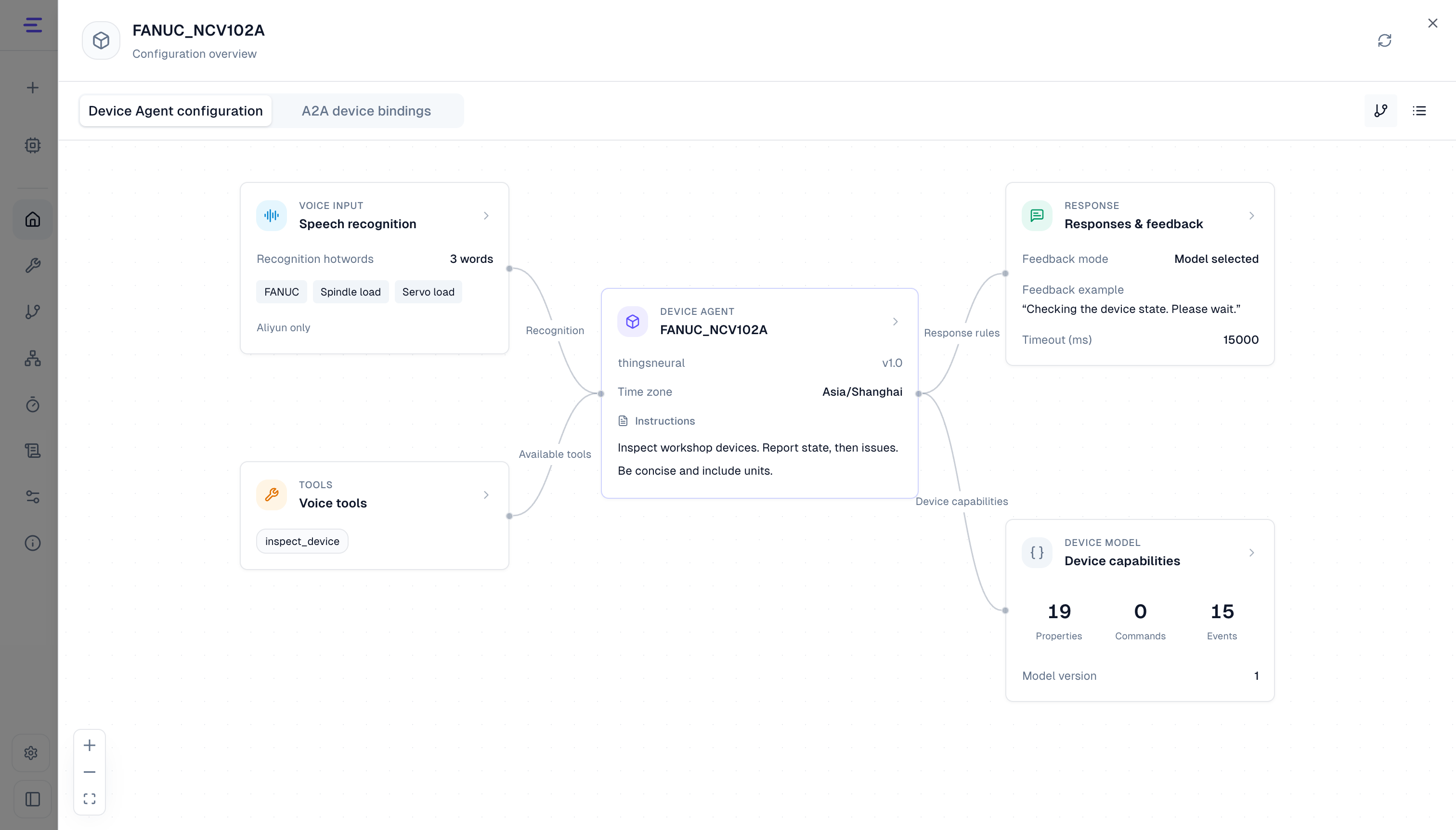This screenshot has height=830, width=1456.
Task: Click the FANUC hotword chip
Action: click(282, 292)
